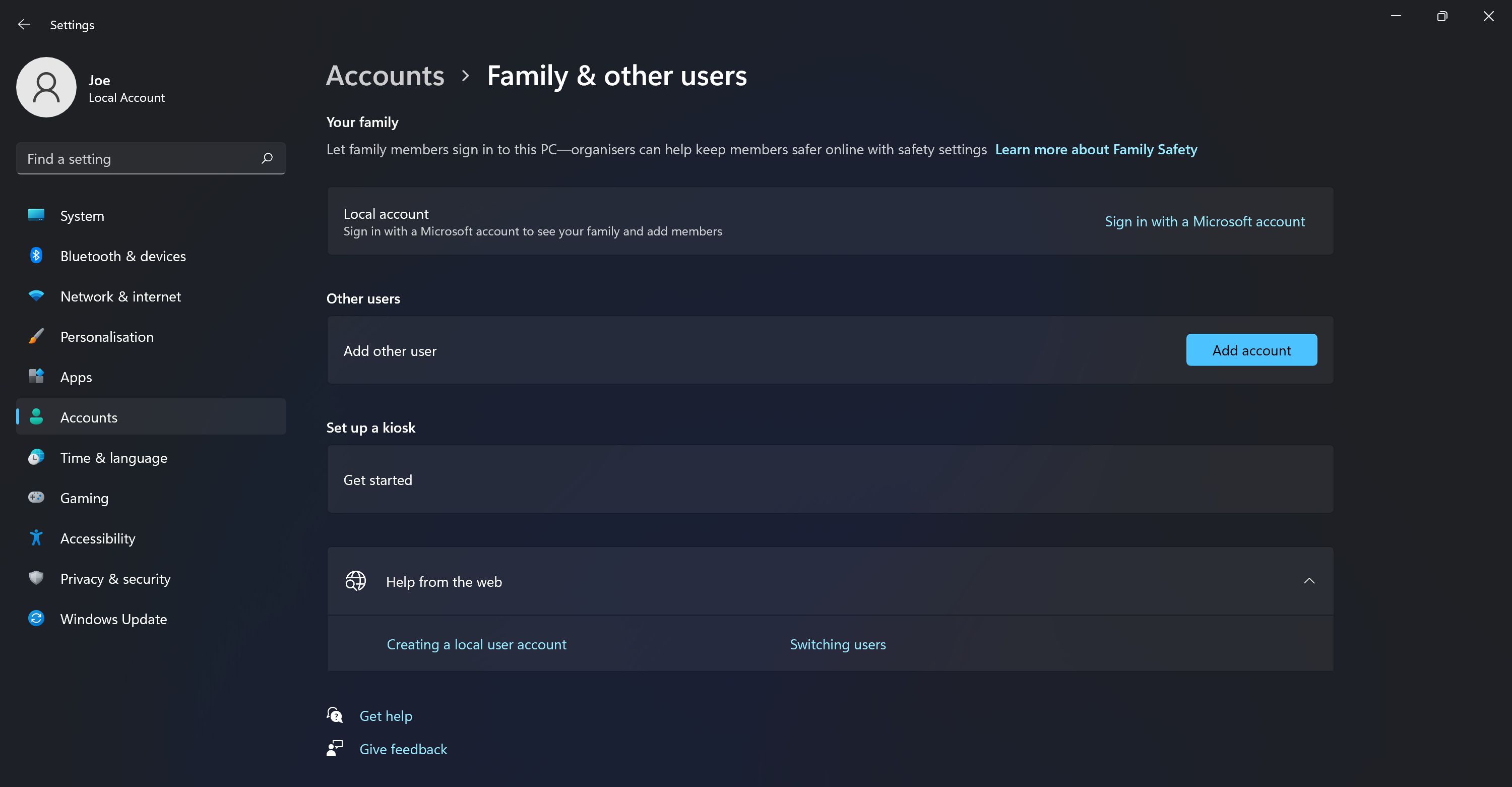The width and height of the screenshot is (1512, 787).
Task: Click the back arrow icon
Action: pyautogui.click(x=24, y=25)
